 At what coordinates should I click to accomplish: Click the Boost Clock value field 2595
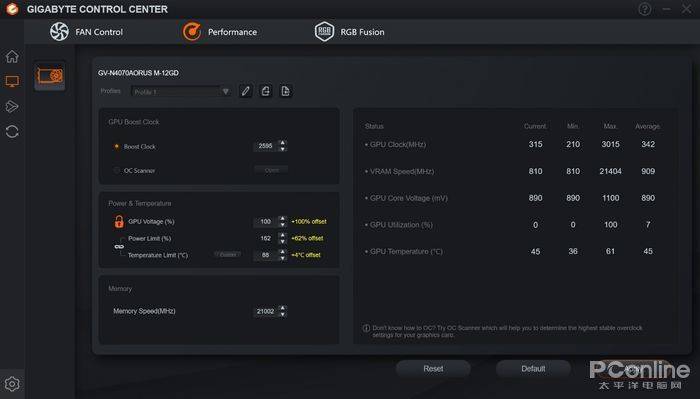click(x=266, y=146)
